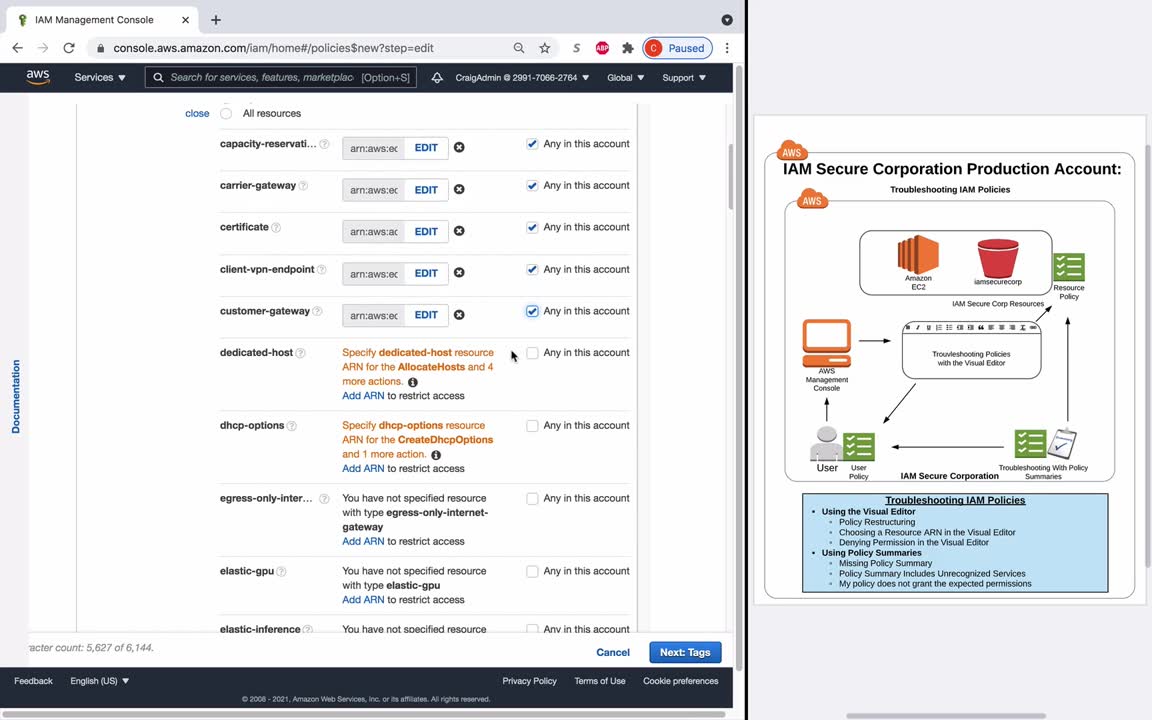Click the Feedback footer link
The height and width of the screenshot is (720, 1152).
click(33, 681)
